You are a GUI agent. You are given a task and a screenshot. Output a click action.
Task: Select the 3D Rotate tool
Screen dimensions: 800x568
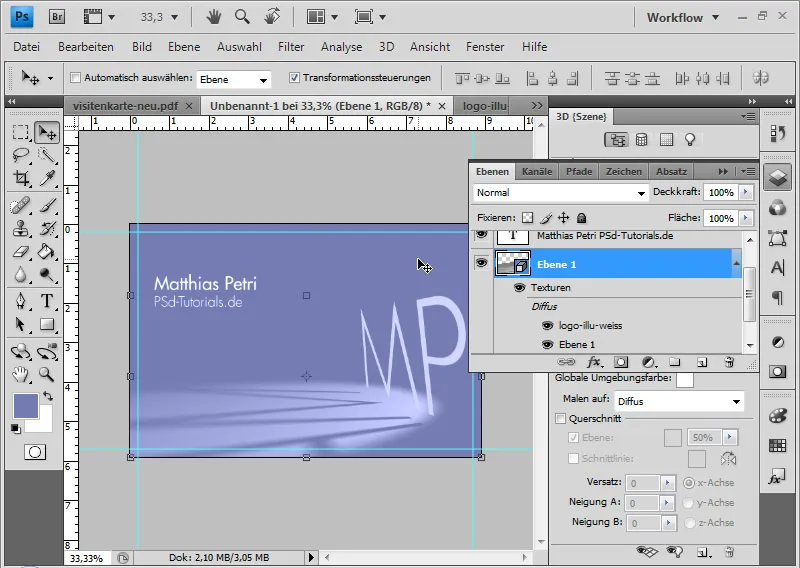(20, 352)
